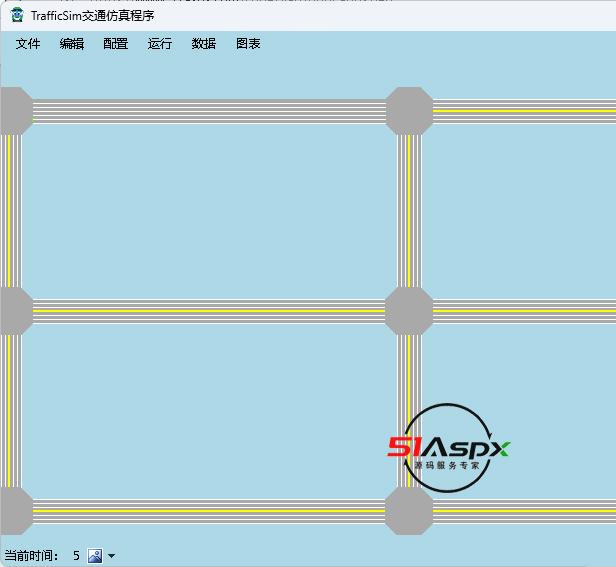Open the 运行 menu

160,44
